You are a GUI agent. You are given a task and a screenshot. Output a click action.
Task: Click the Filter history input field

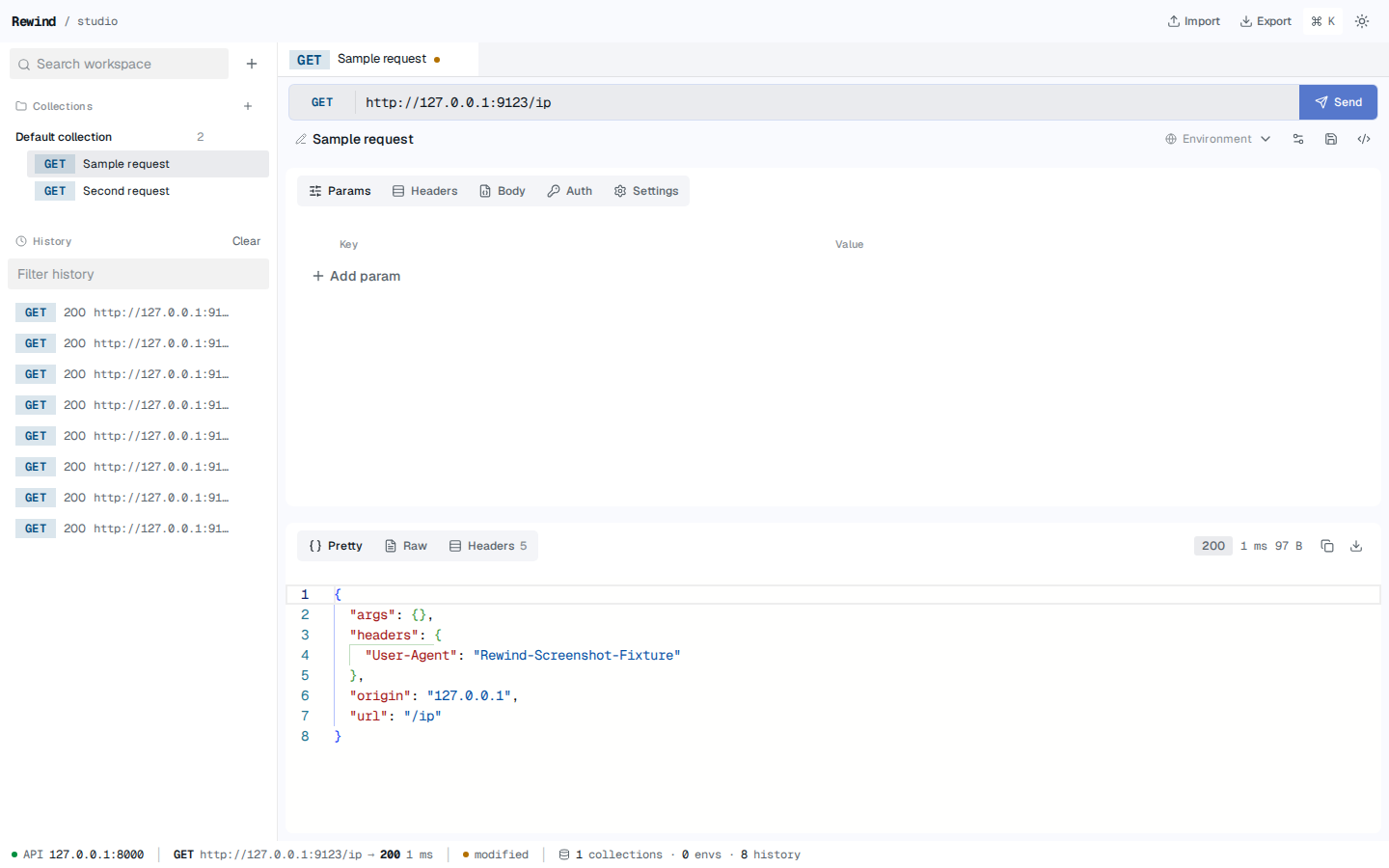pyautogui.click(x=138, y=274)
